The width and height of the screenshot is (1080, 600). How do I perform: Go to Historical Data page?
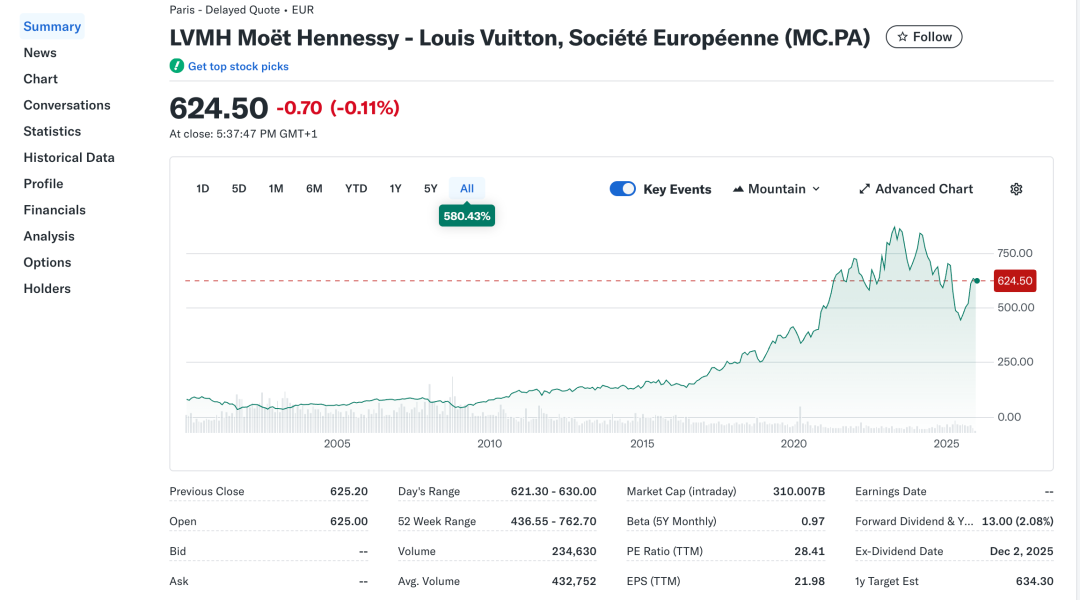tap(69, 157)
